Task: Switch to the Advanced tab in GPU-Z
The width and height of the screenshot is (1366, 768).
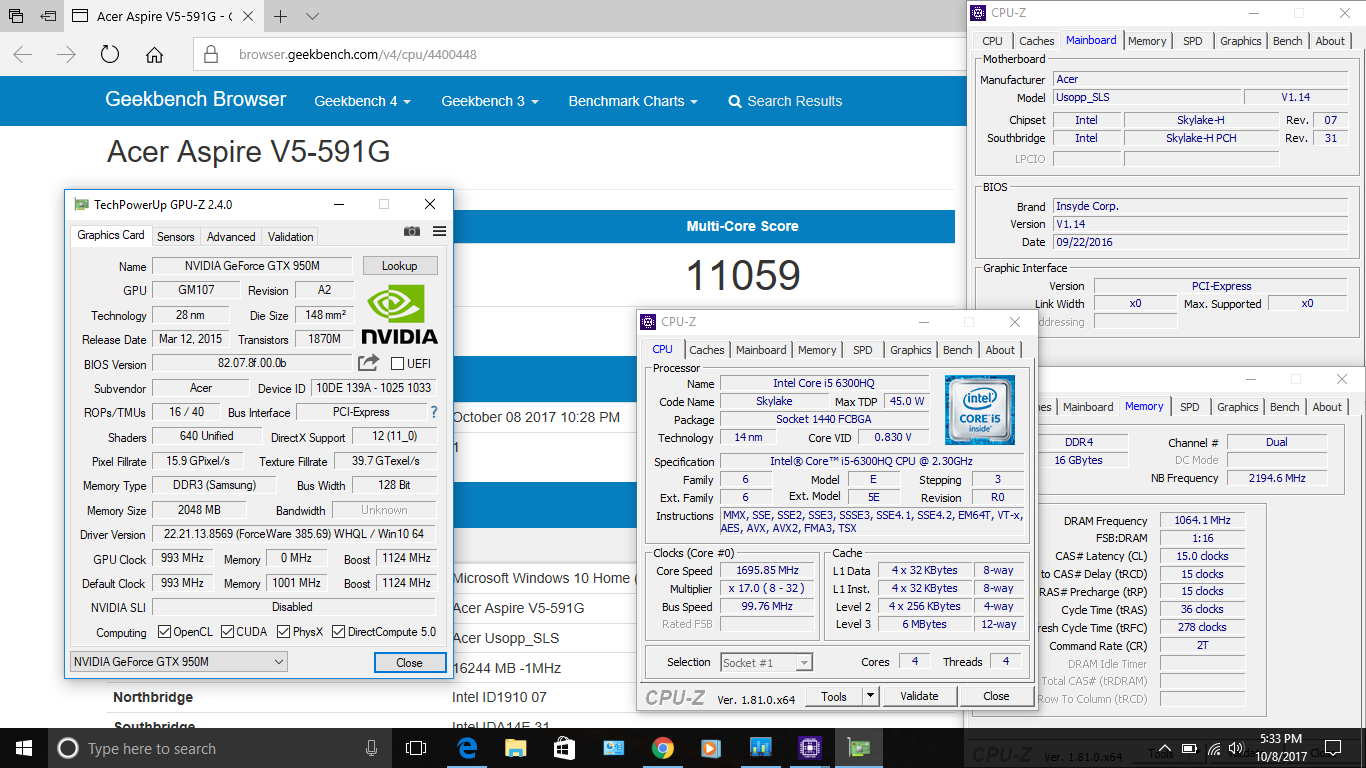Action: 231,237
